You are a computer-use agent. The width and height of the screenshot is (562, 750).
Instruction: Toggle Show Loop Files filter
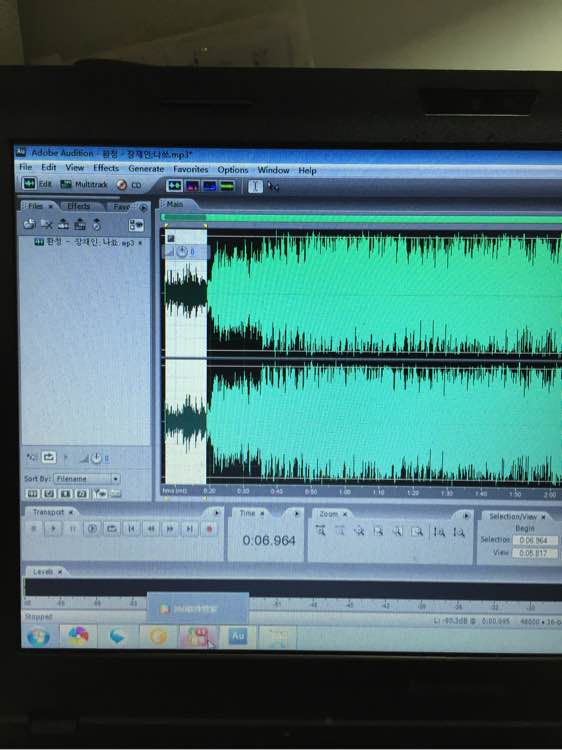click(x=49, y=493)
